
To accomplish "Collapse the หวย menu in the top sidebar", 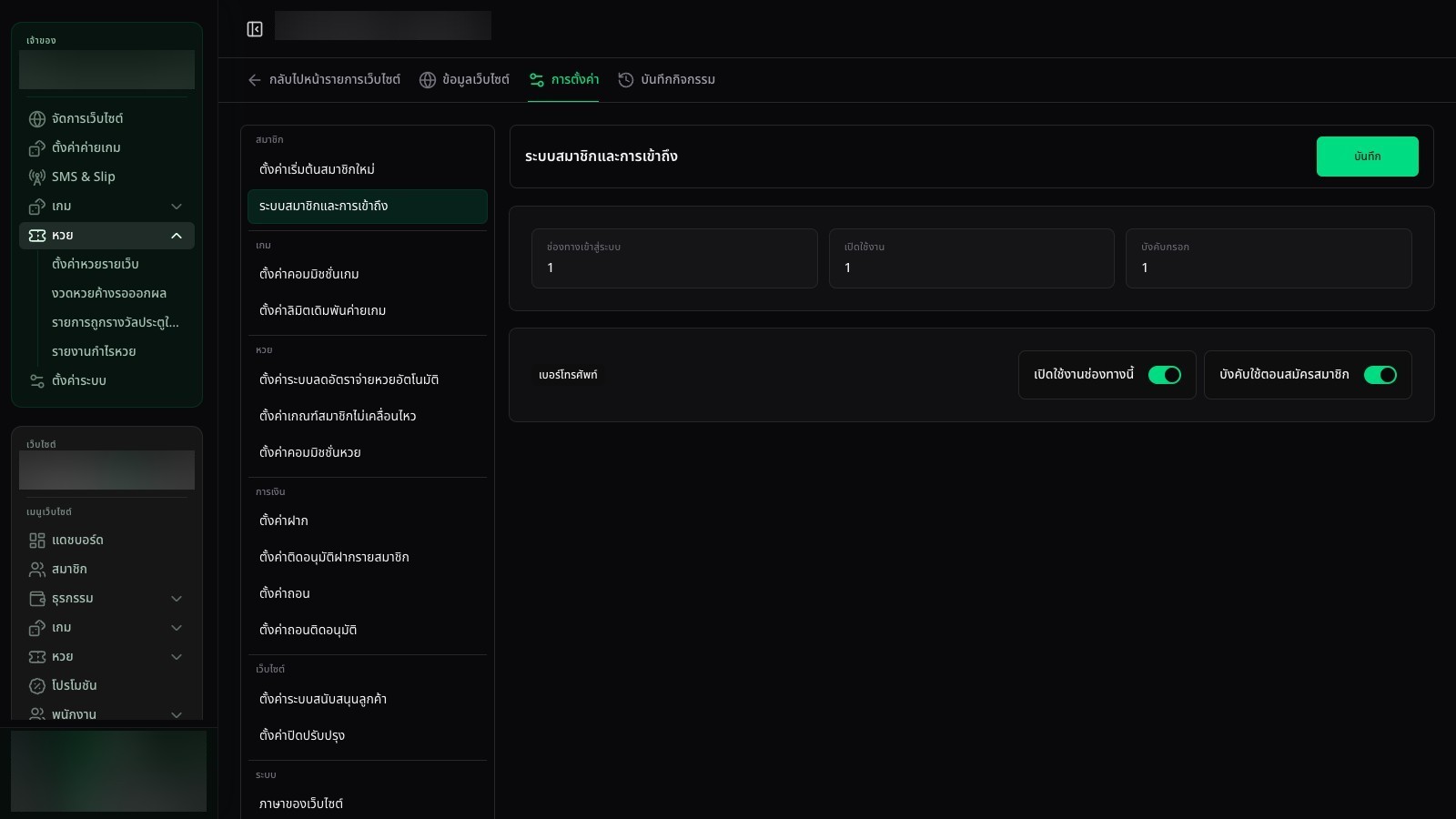I will tap(177, 236).
